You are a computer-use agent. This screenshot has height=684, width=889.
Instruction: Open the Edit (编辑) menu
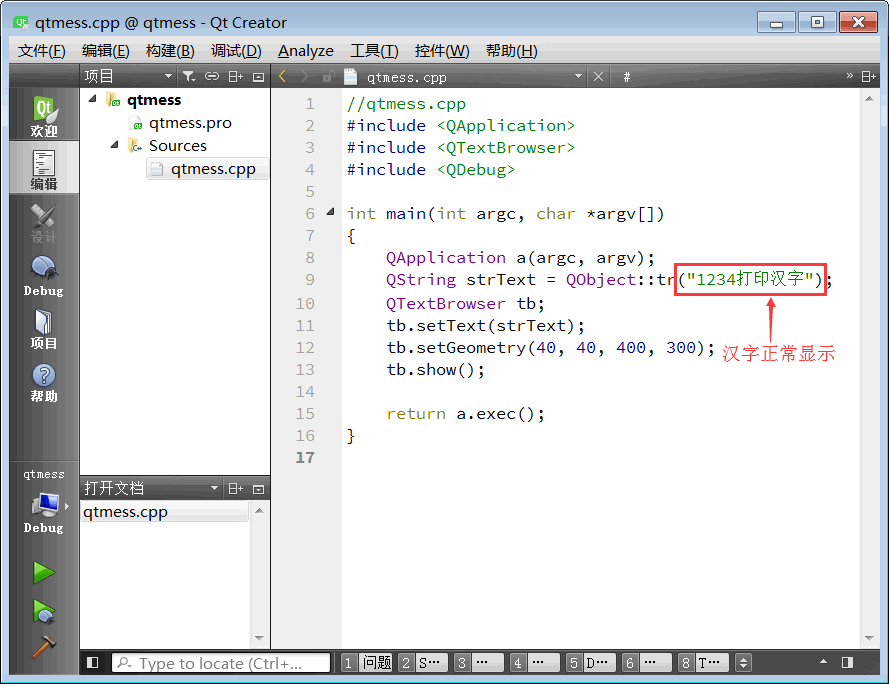pyautogui.click(x=105, y=51)
